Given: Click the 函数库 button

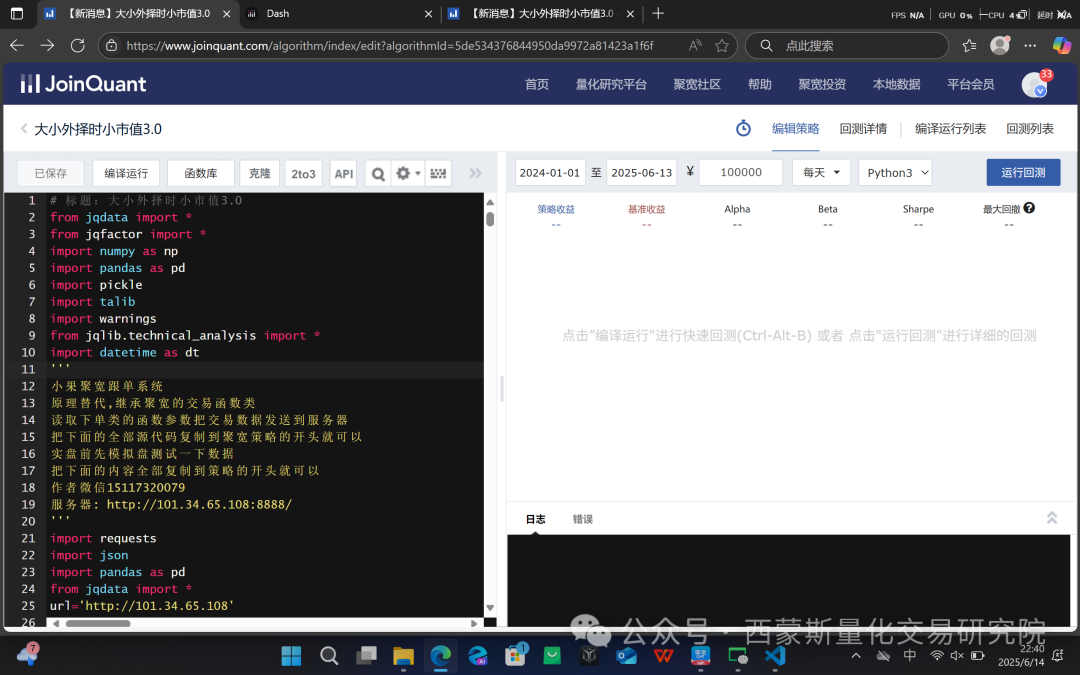Looking at the screenshot, I should [200, 174].
